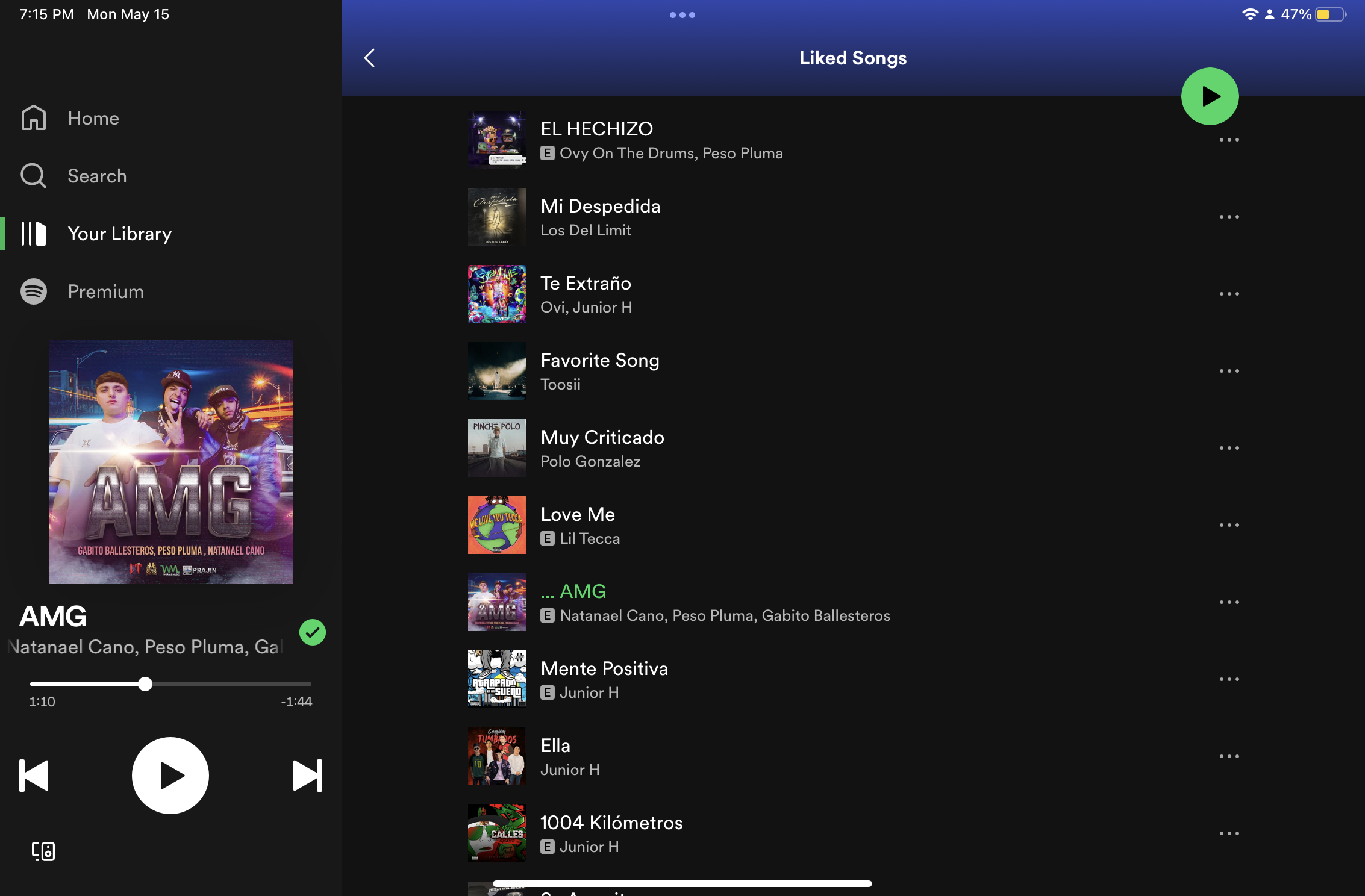Viewport: 1365px width, 896px height.
Task: Open more options for Te Extraño
Action: (1229, 294)
